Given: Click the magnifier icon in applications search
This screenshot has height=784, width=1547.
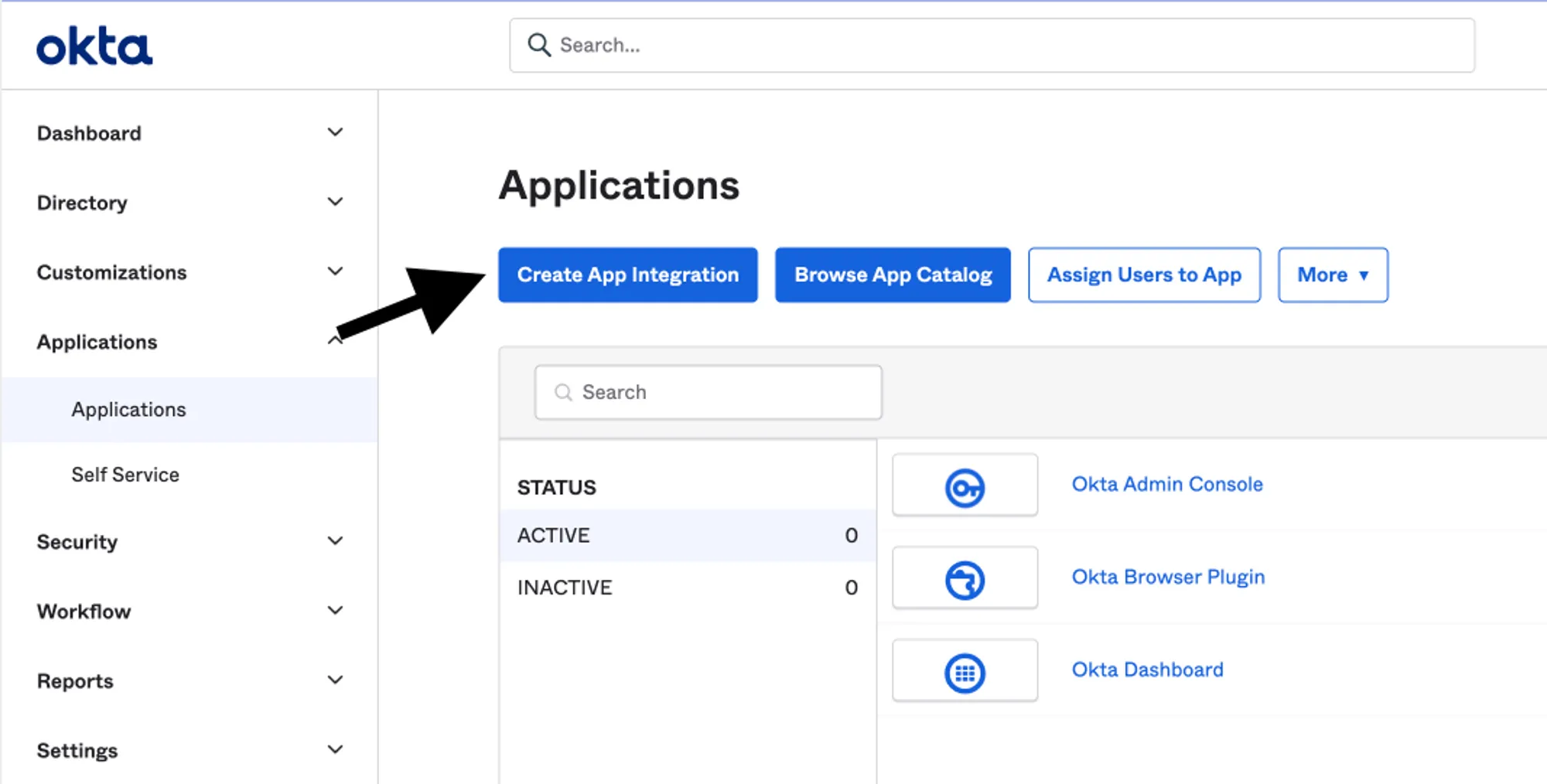Looking at the screenshot, I should (x=564, y=393).
